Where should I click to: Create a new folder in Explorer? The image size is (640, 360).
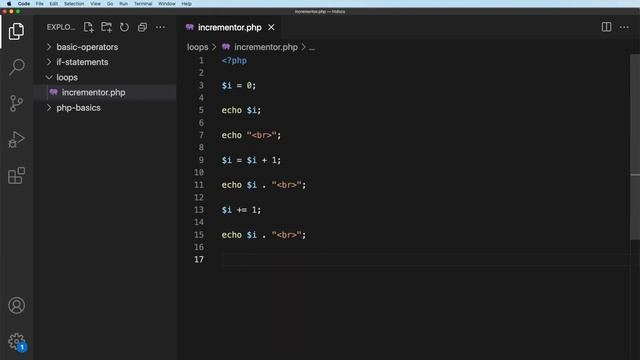point(107,27)
